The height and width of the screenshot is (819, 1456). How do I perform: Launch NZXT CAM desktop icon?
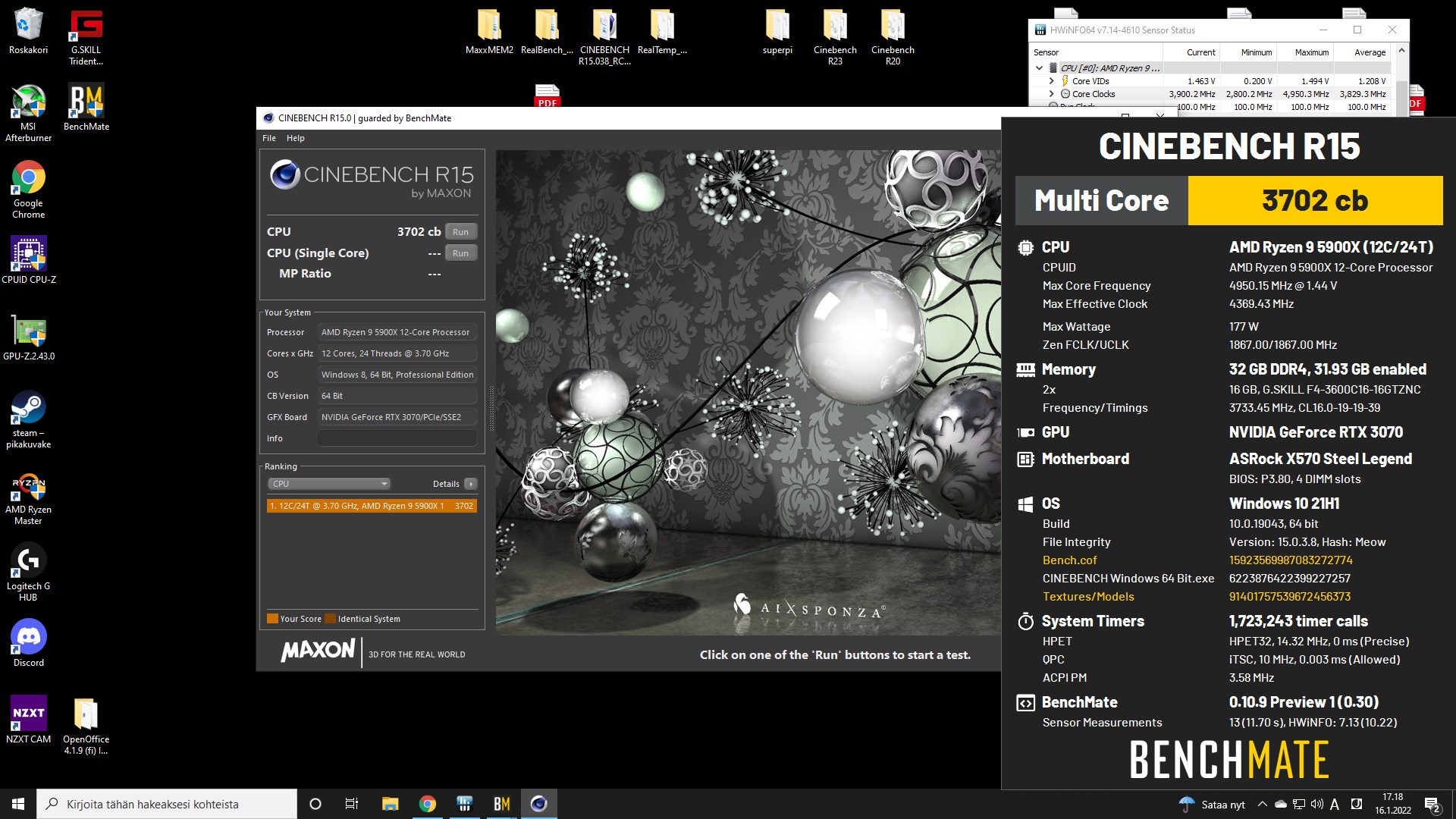tap(28, 720)
